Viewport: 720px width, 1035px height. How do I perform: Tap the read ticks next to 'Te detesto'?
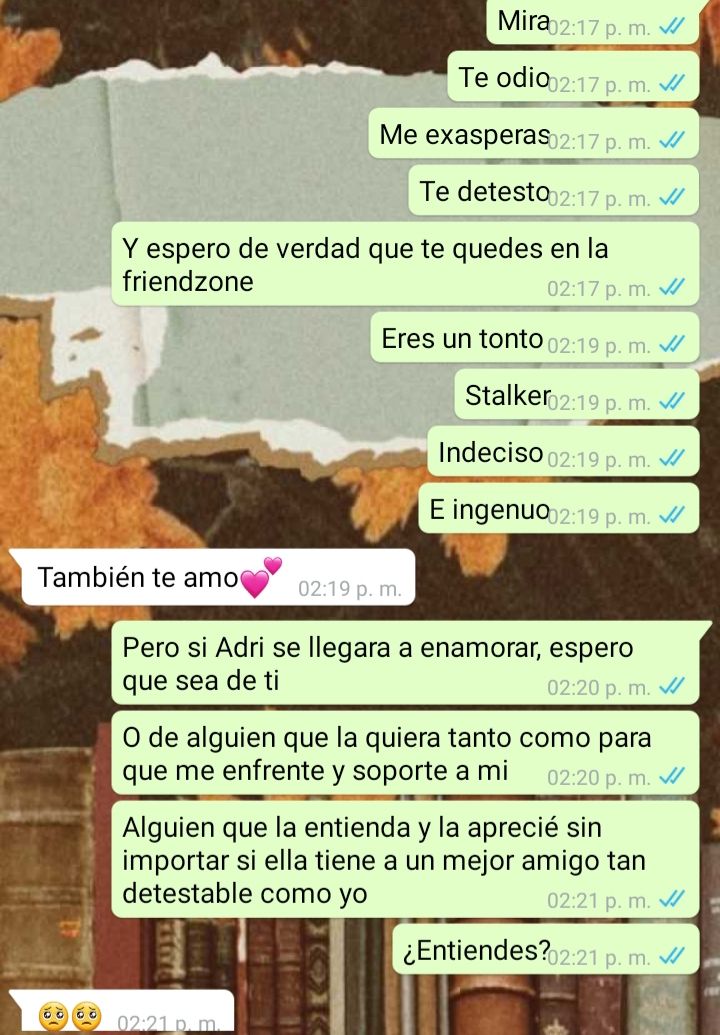coord(672,197)
